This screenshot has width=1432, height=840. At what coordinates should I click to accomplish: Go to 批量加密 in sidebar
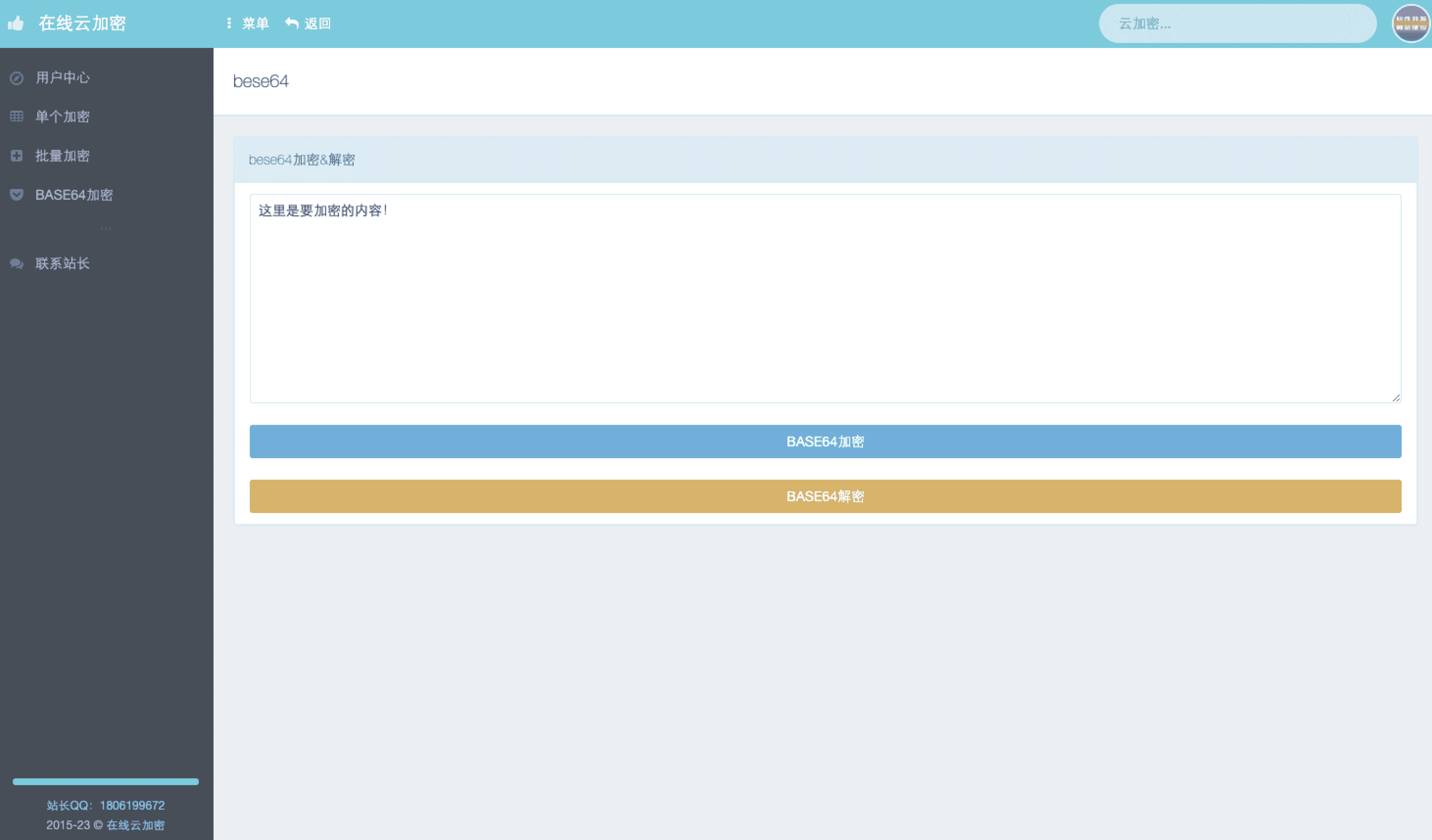point(63,156)
